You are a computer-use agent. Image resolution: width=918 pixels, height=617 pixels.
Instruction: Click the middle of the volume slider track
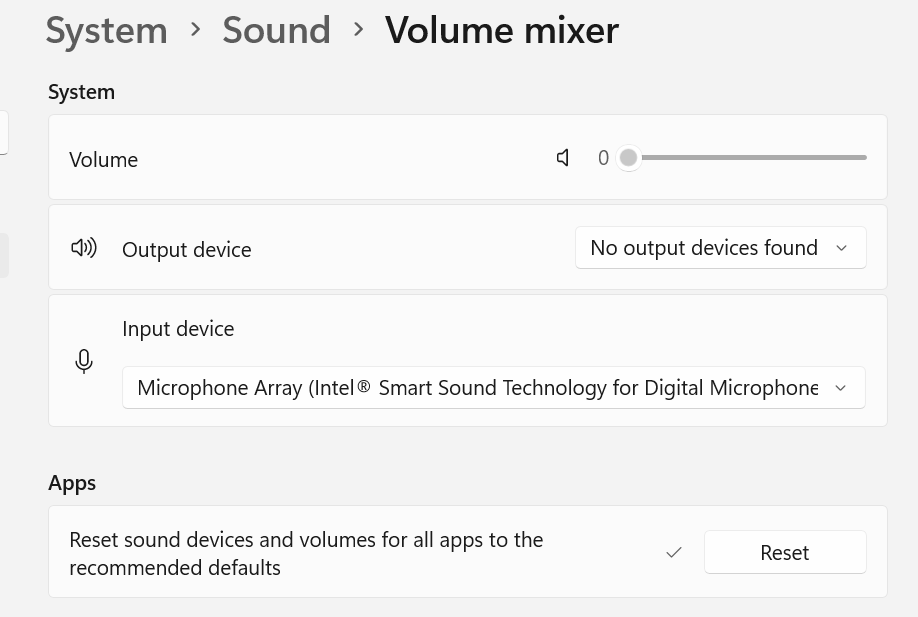tap(746, 157)
